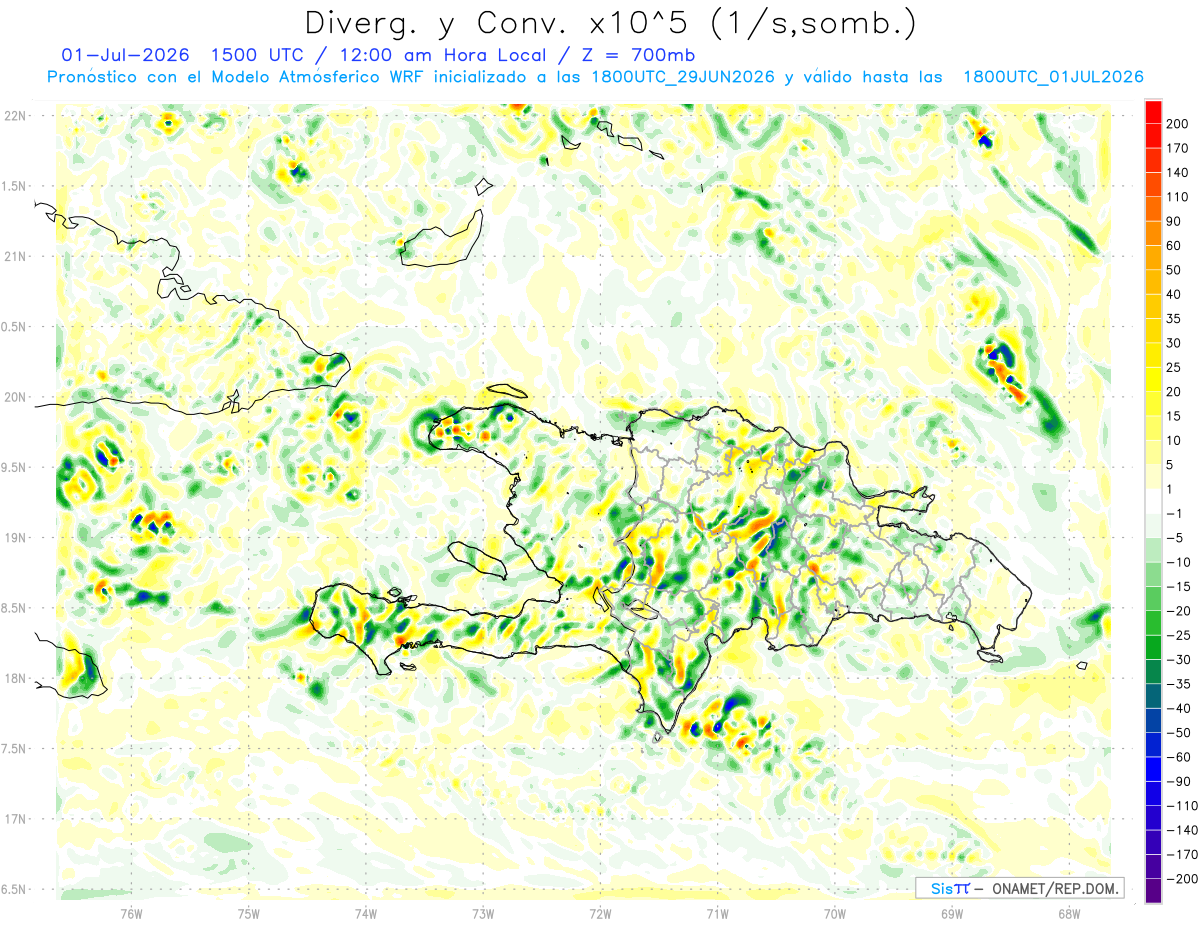Select the '1800UTC_29JUN2026' initialization time
This screenshot has height=927, width=1200.
(x=683, y=77)
